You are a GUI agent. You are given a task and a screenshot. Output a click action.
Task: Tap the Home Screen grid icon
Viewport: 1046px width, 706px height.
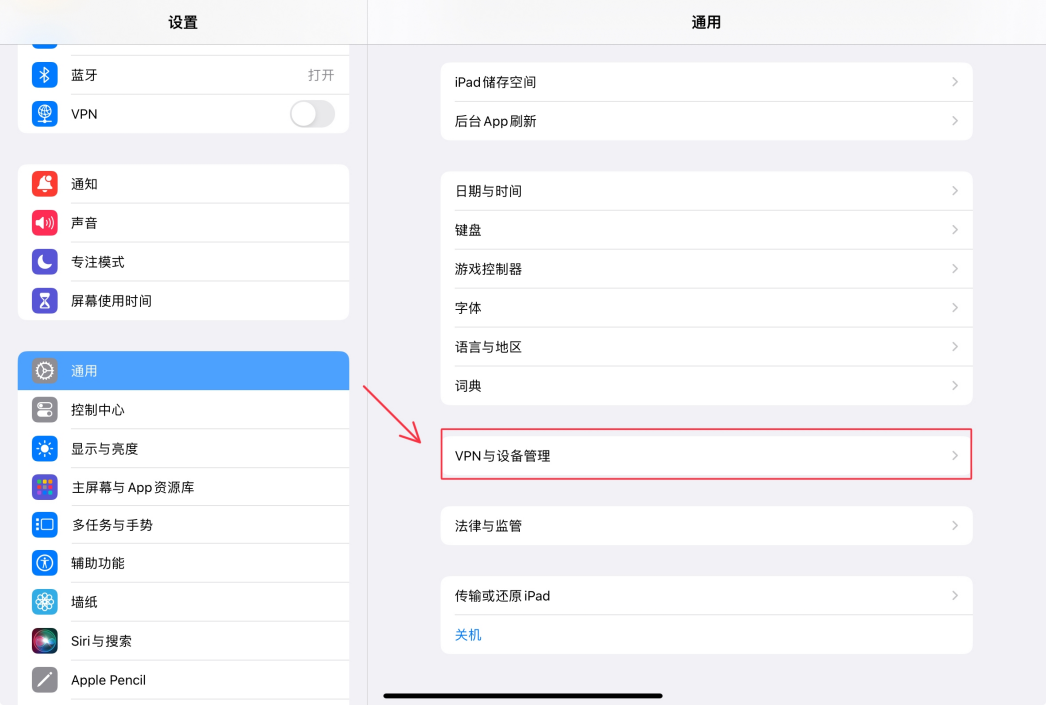45,487
